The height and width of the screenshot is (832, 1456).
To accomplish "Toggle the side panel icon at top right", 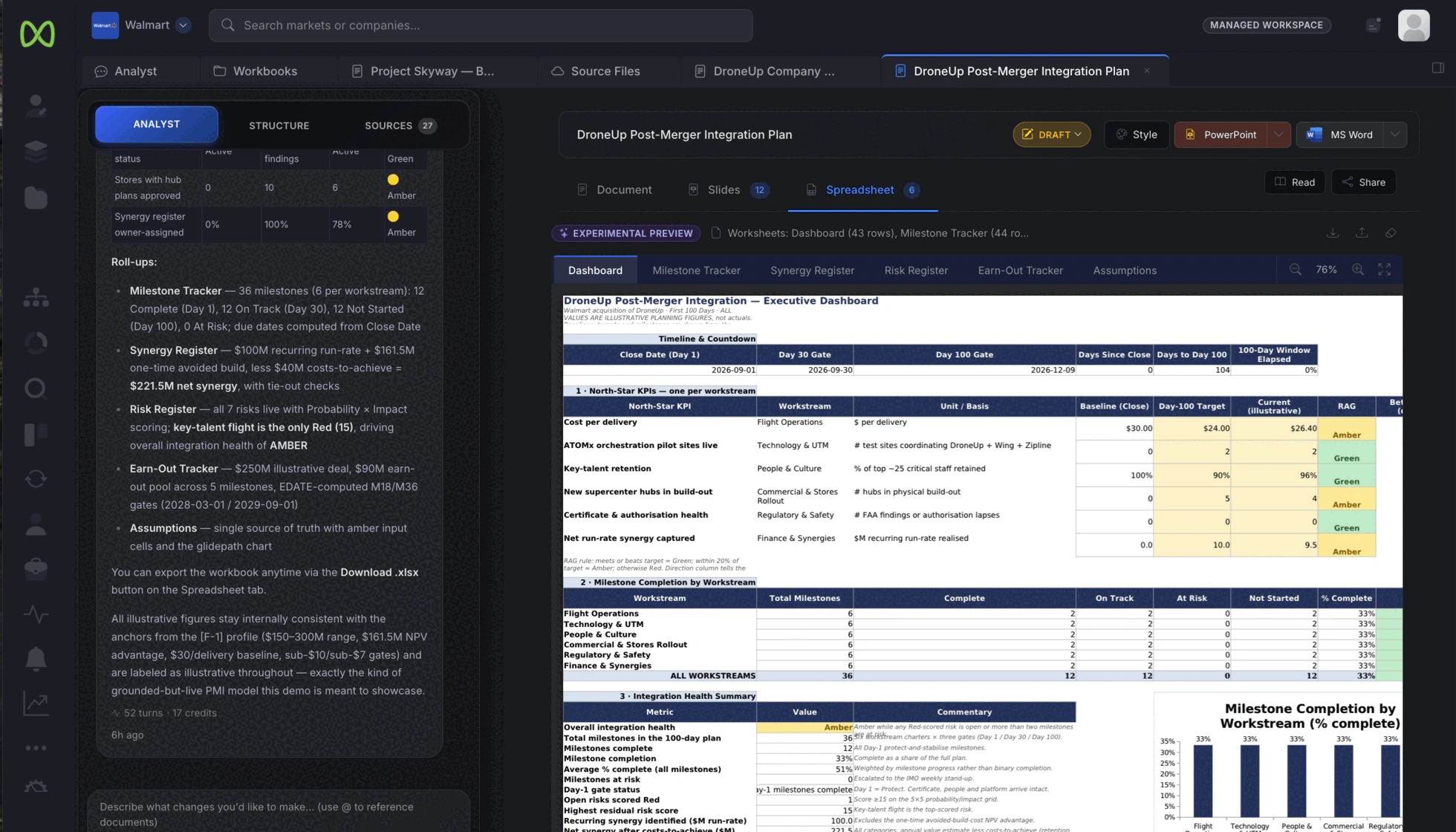I will coord(1438,68).
